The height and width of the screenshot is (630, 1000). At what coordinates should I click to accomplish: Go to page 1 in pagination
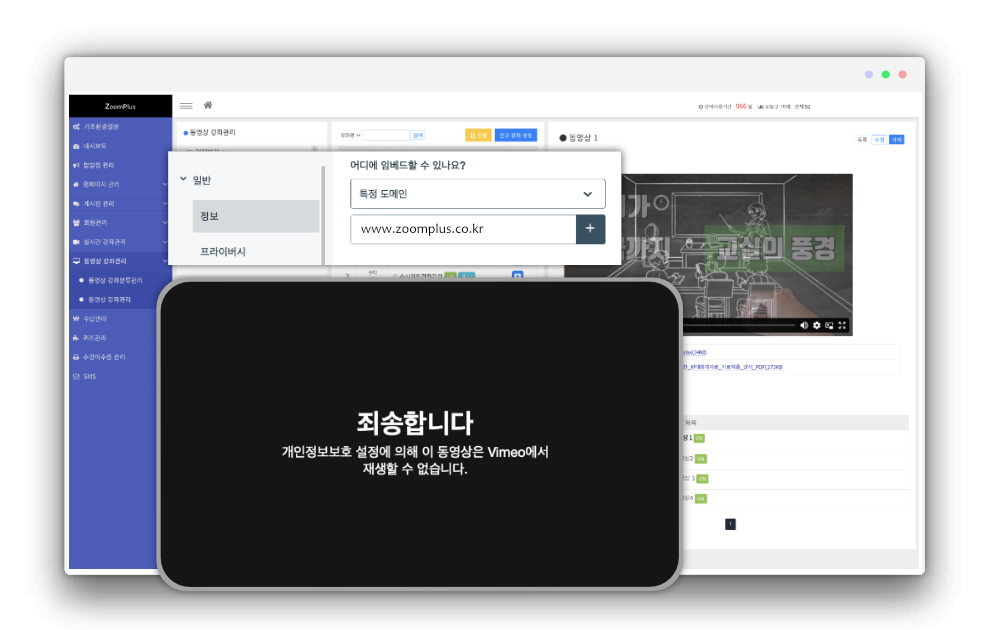pyautogui.click(x=730, y=524)
